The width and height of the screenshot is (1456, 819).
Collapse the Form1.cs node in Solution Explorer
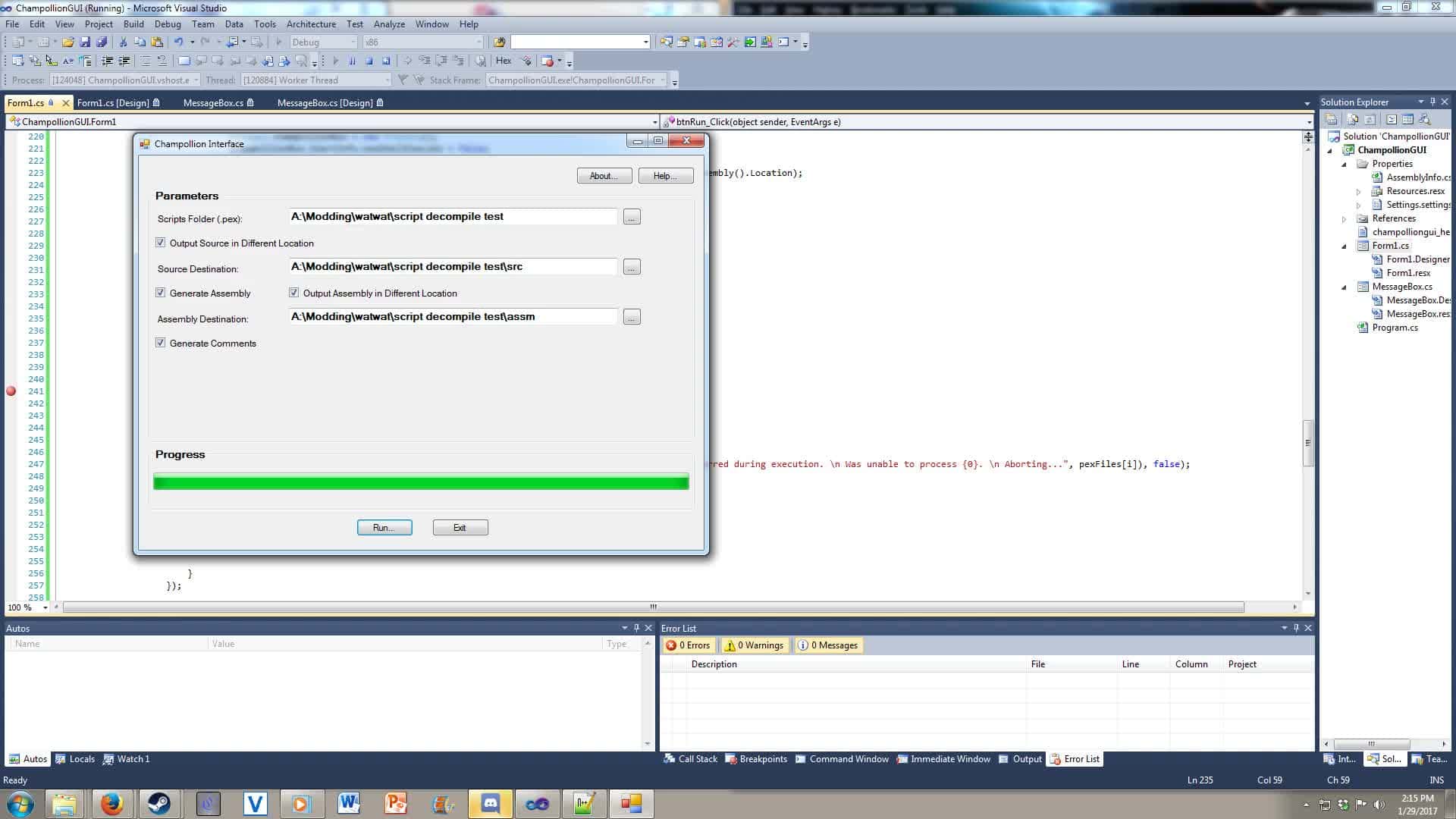pyautogui.click(x=1345, y=246)
